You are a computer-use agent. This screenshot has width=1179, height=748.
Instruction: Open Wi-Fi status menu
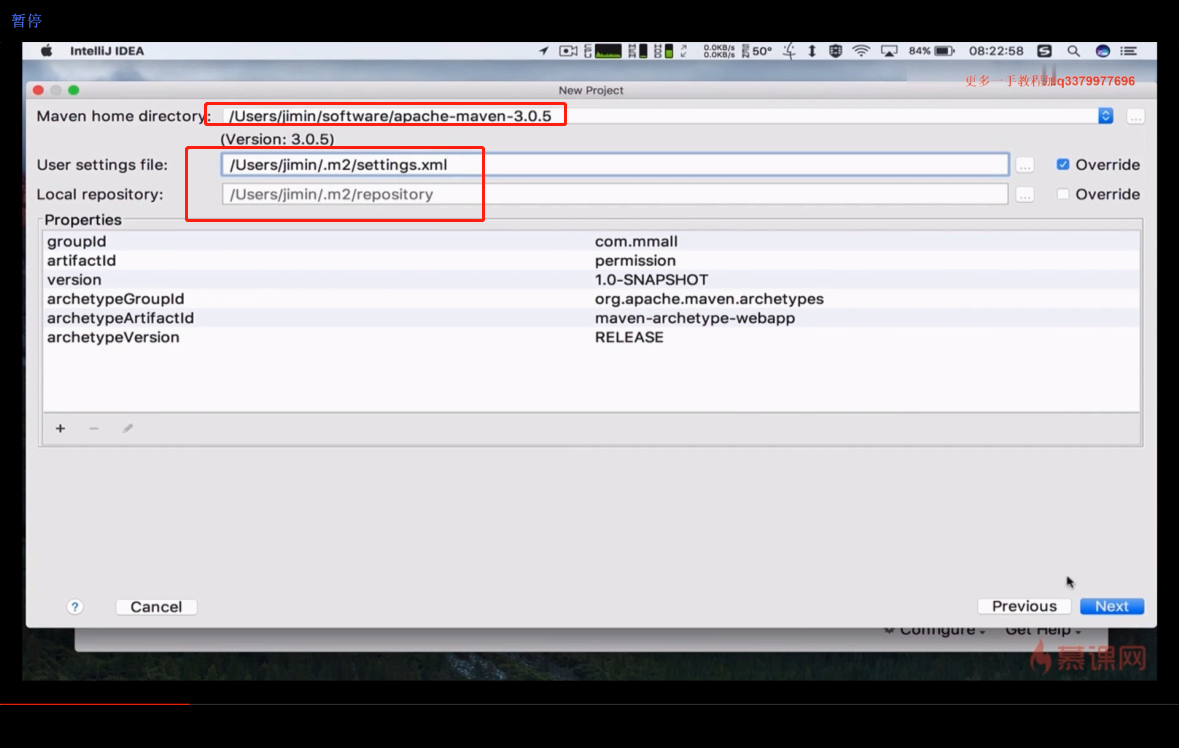tap(861, 51)
